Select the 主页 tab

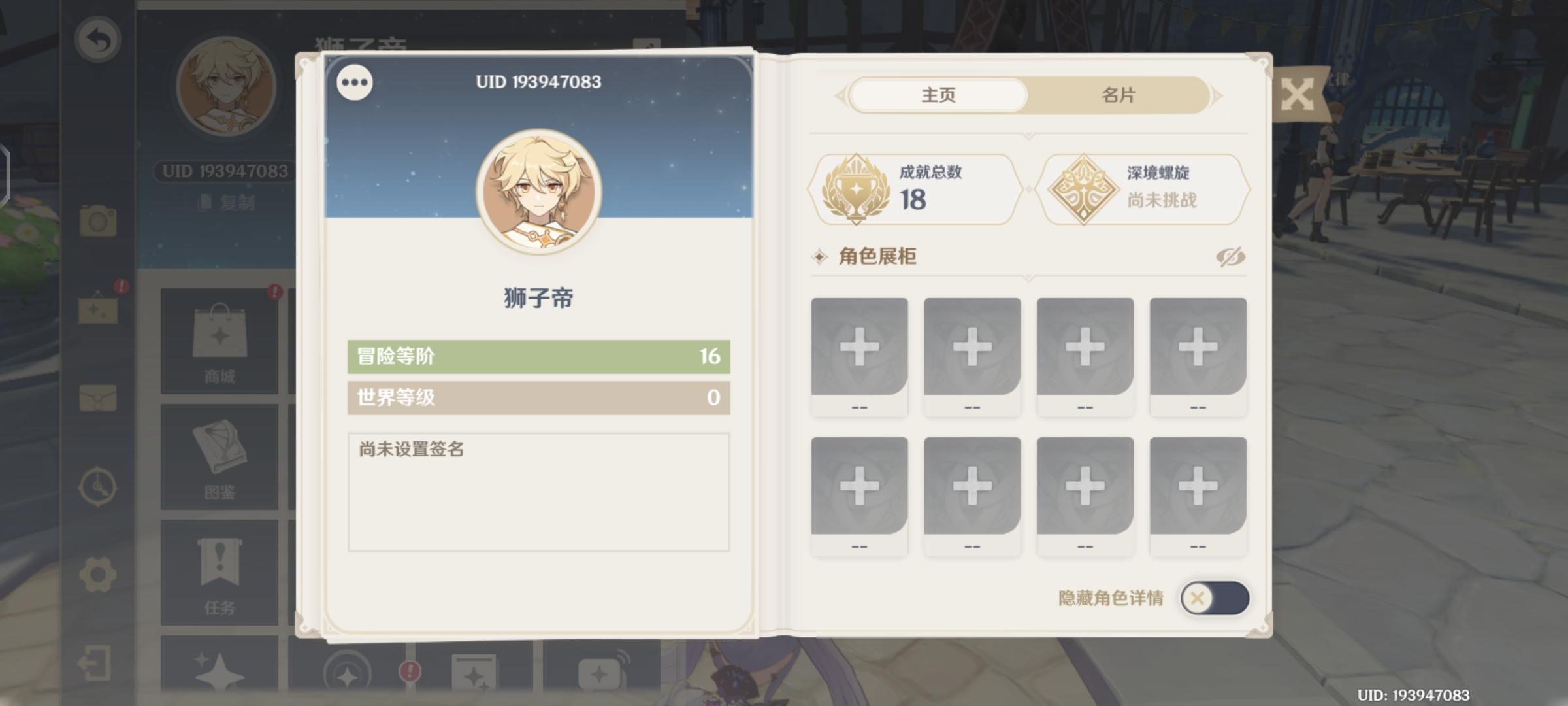point(938,95)
